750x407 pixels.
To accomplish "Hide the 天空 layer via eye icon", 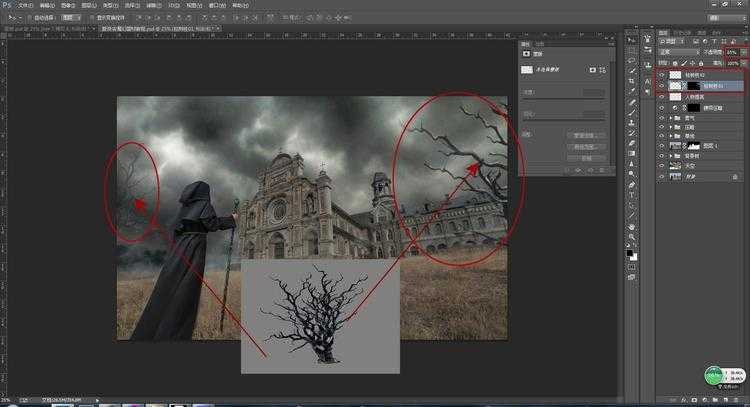I will coord(661,166).
